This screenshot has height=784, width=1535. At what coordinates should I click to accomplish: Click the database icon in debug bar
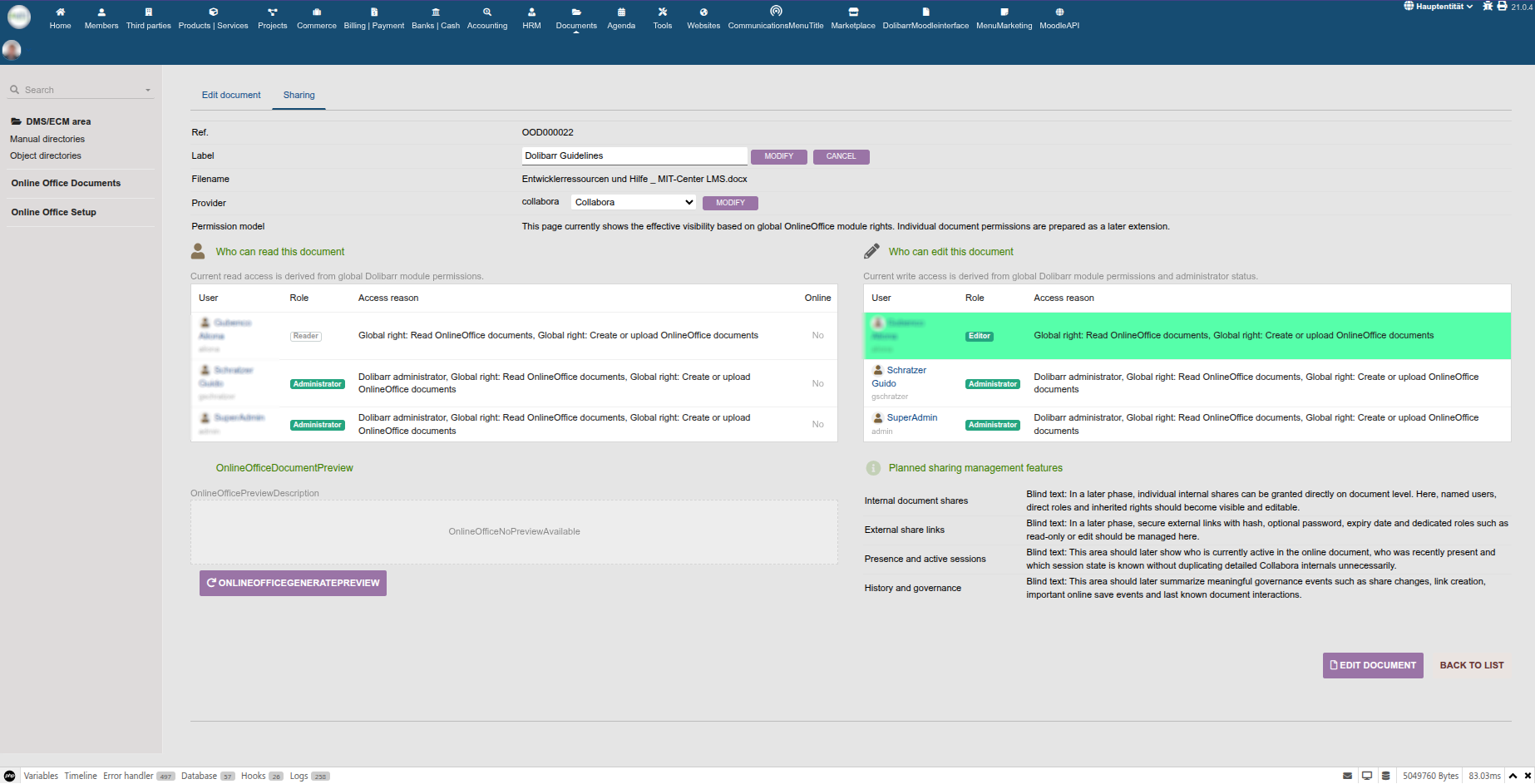tap(1385, 776)
